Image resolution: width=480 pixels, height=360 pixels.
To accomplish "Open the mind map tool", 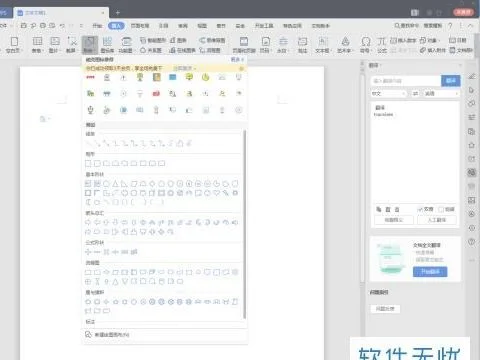I will [x=212, y=40].
